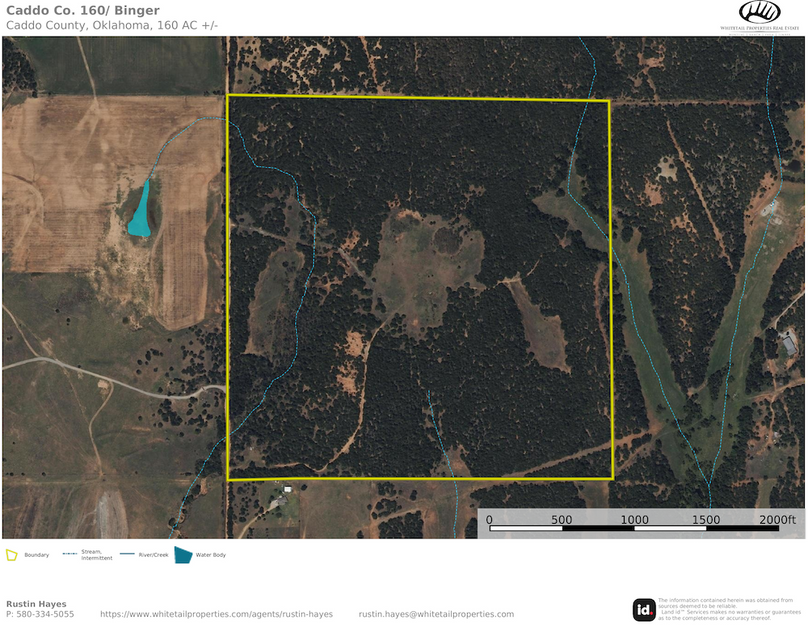Click the Boundary legend label text
This screenshot has height=625, width=808.
[37, 555]
